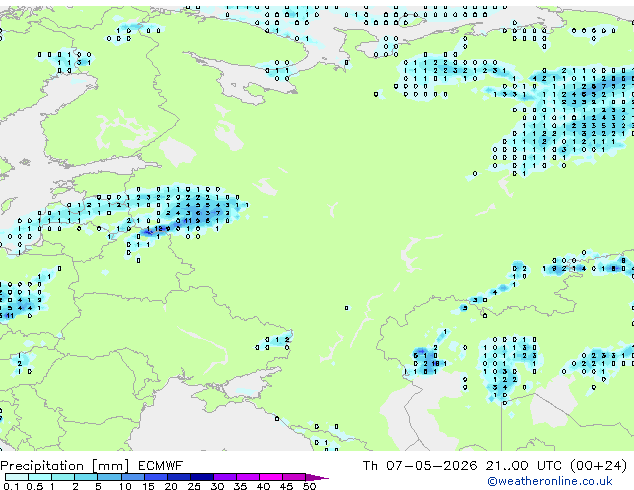The width and height of the screenshot is (634, 490).
Task: Click the 10–15 mm legend color swatch
Action: point(133,477)
